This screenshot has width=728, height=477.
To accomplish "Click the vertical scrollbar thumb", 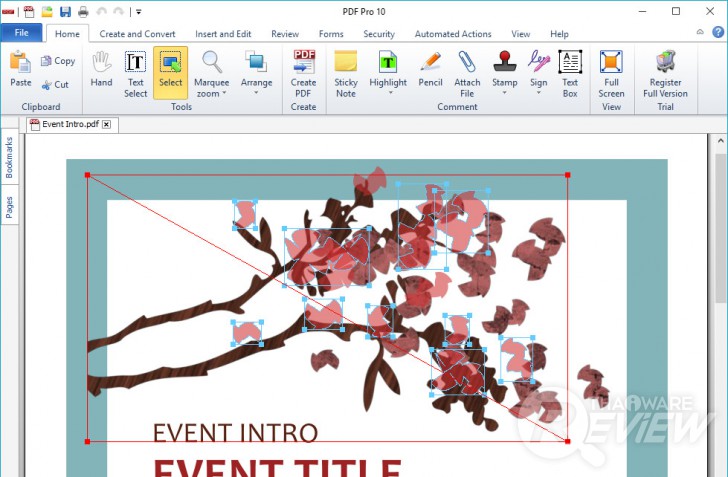I will 720,228.
